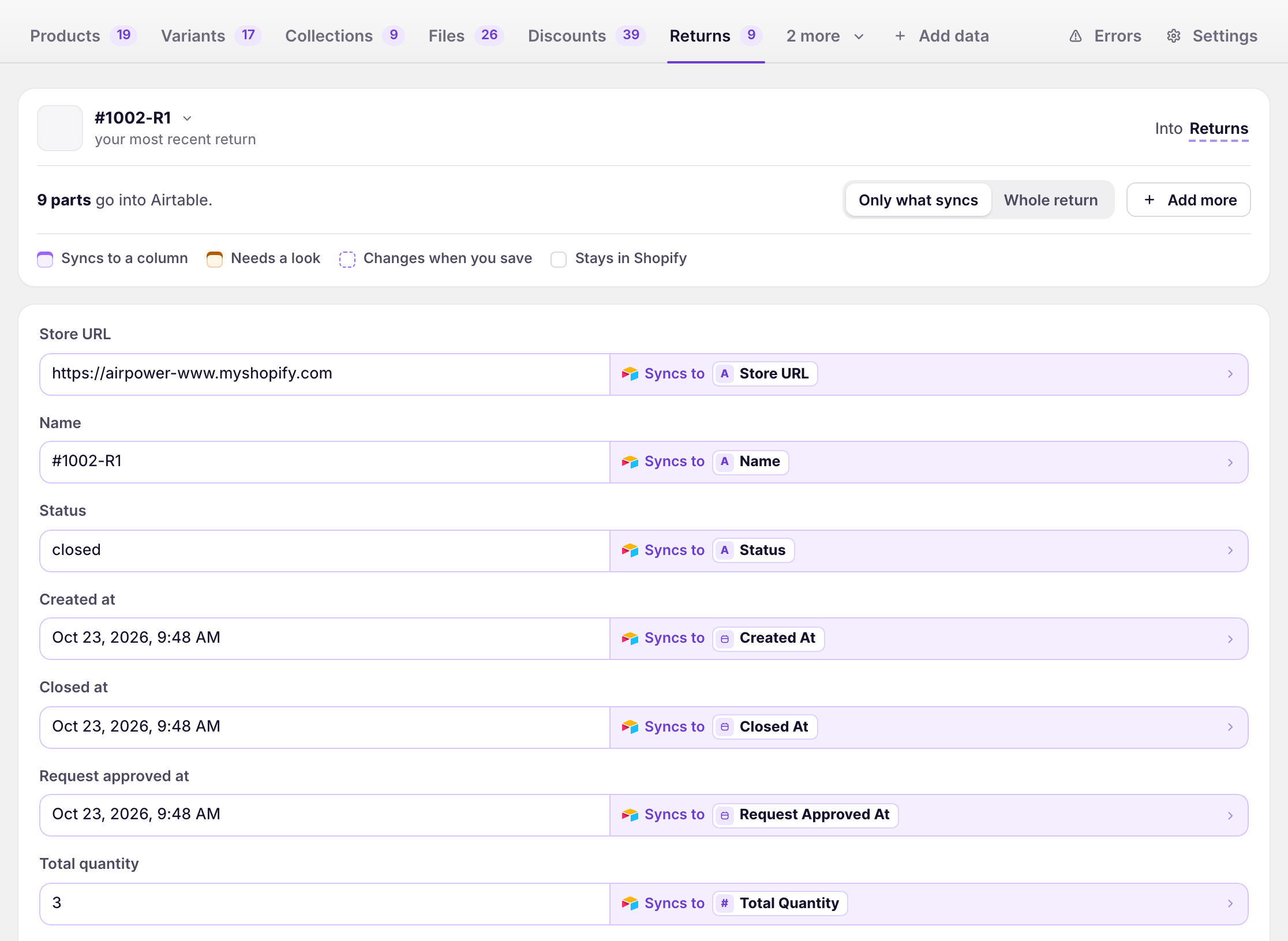The width and height of the screenshot is (1288, 941).
Task: Select the Only what syncs view
Action: coord(918,200)
